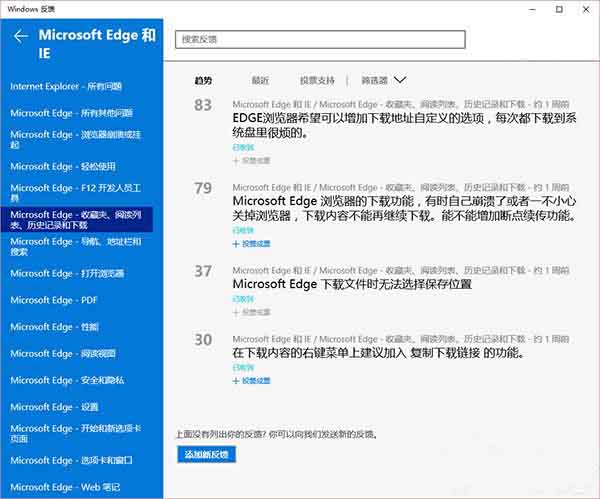
Task: Click the 添加新反馈 button
Action: click(206, 454)
